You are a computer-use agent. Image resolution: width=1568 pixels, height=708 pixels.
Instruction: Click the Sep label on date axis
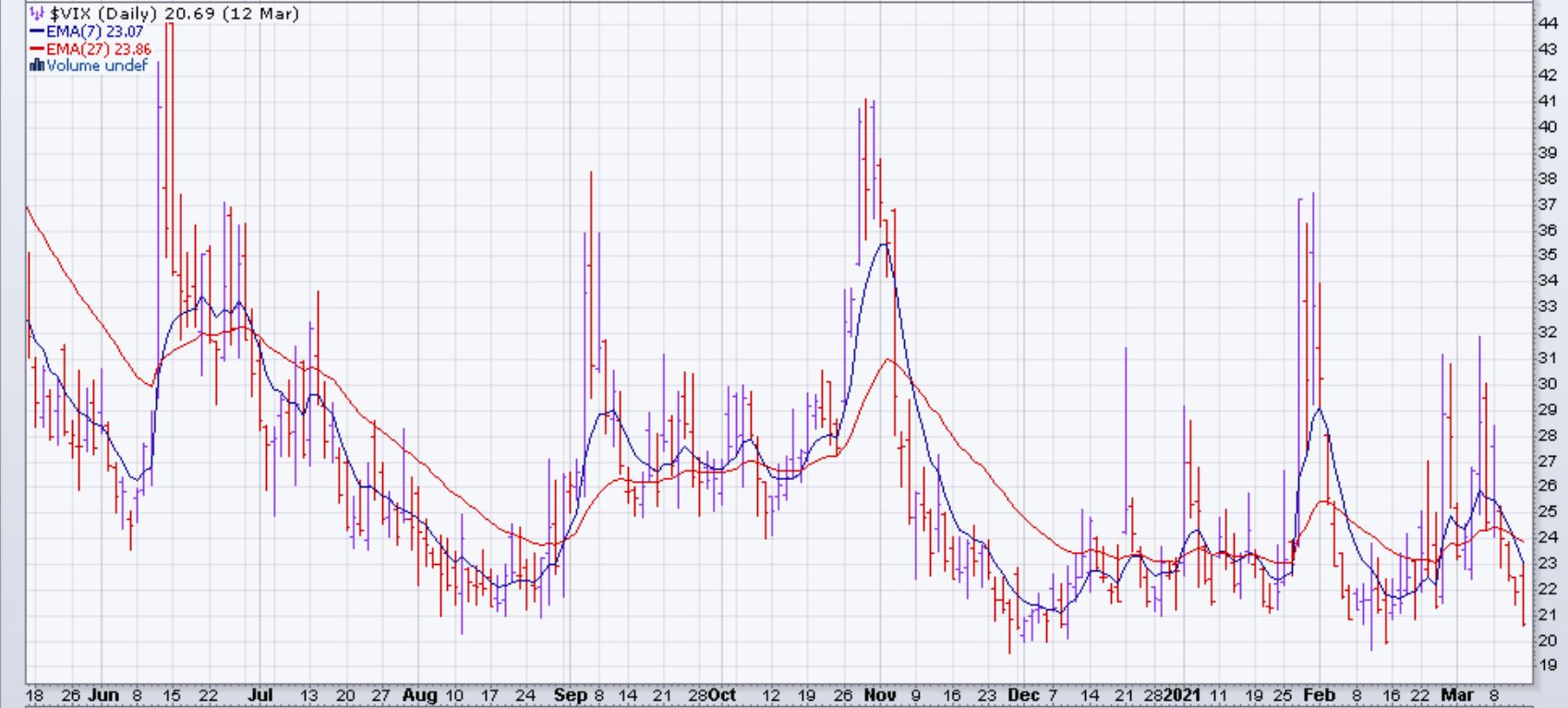tap(570, 695)
